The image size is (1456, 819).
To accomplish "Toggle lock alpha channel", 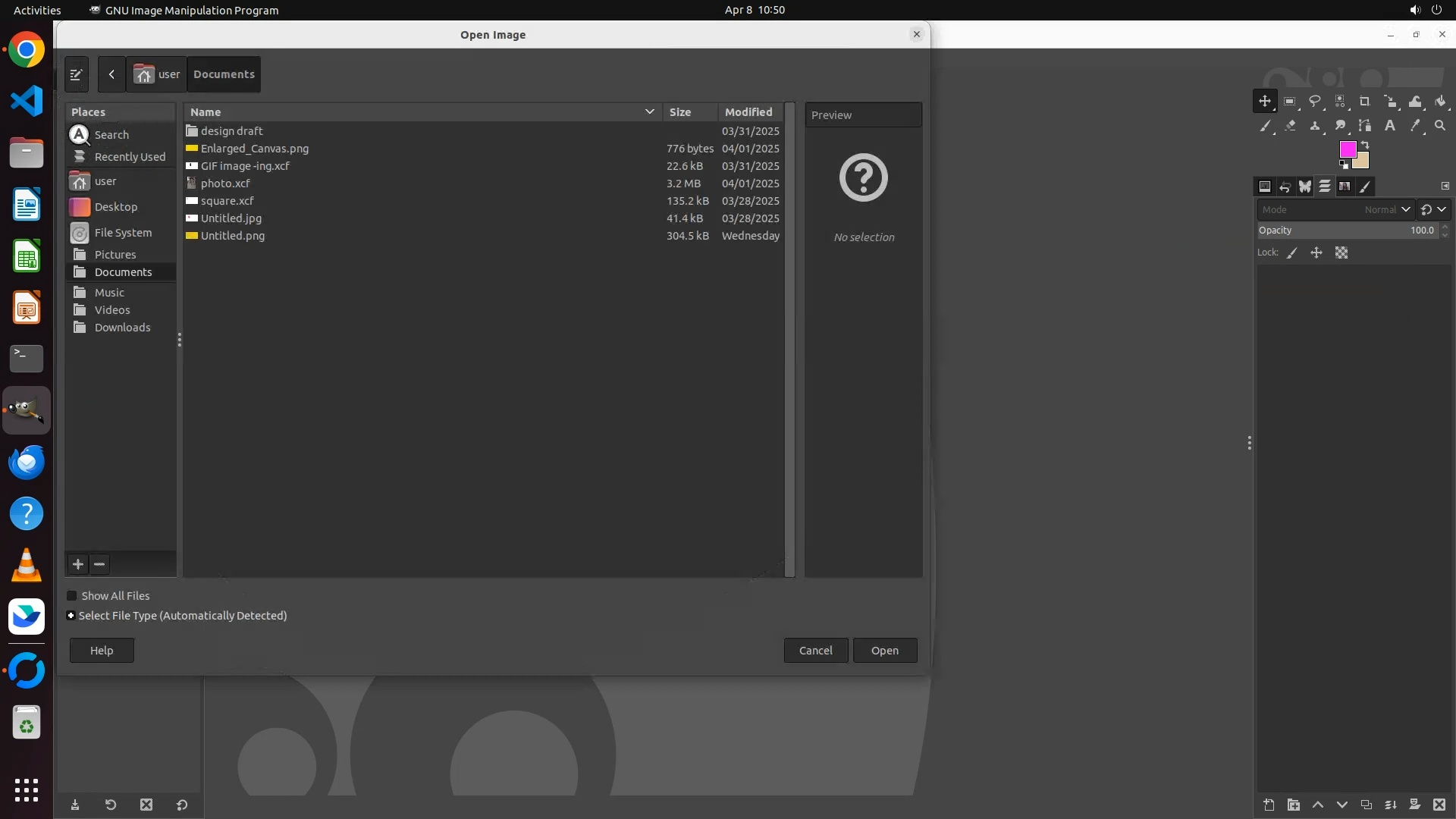I will point(1341,253).
